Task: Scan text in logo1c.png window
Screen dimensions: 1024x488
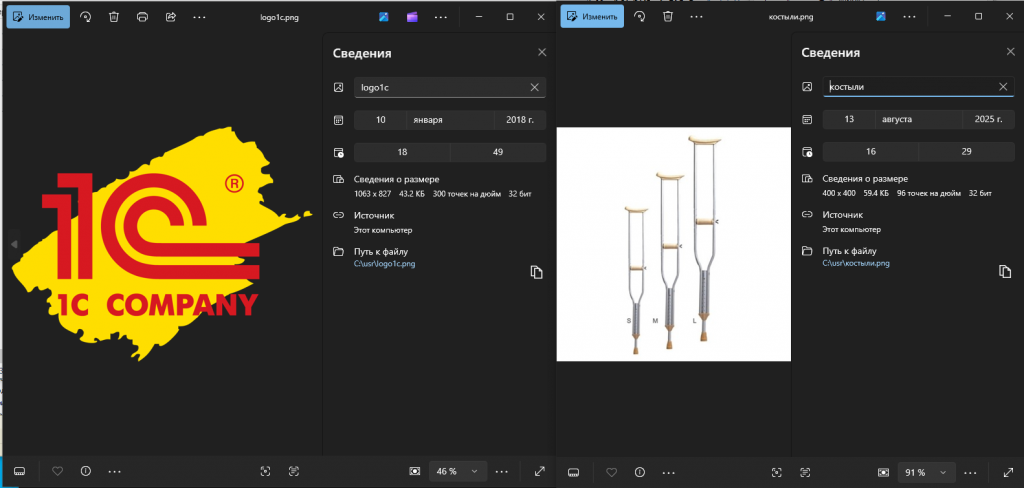Action: [293, 471]
